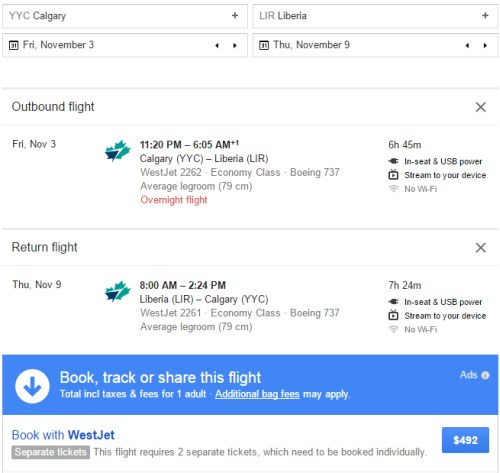Add another destination with Liberia plus icon
Viewport: 500px width, 473px height.
click(x=485, y=15)
